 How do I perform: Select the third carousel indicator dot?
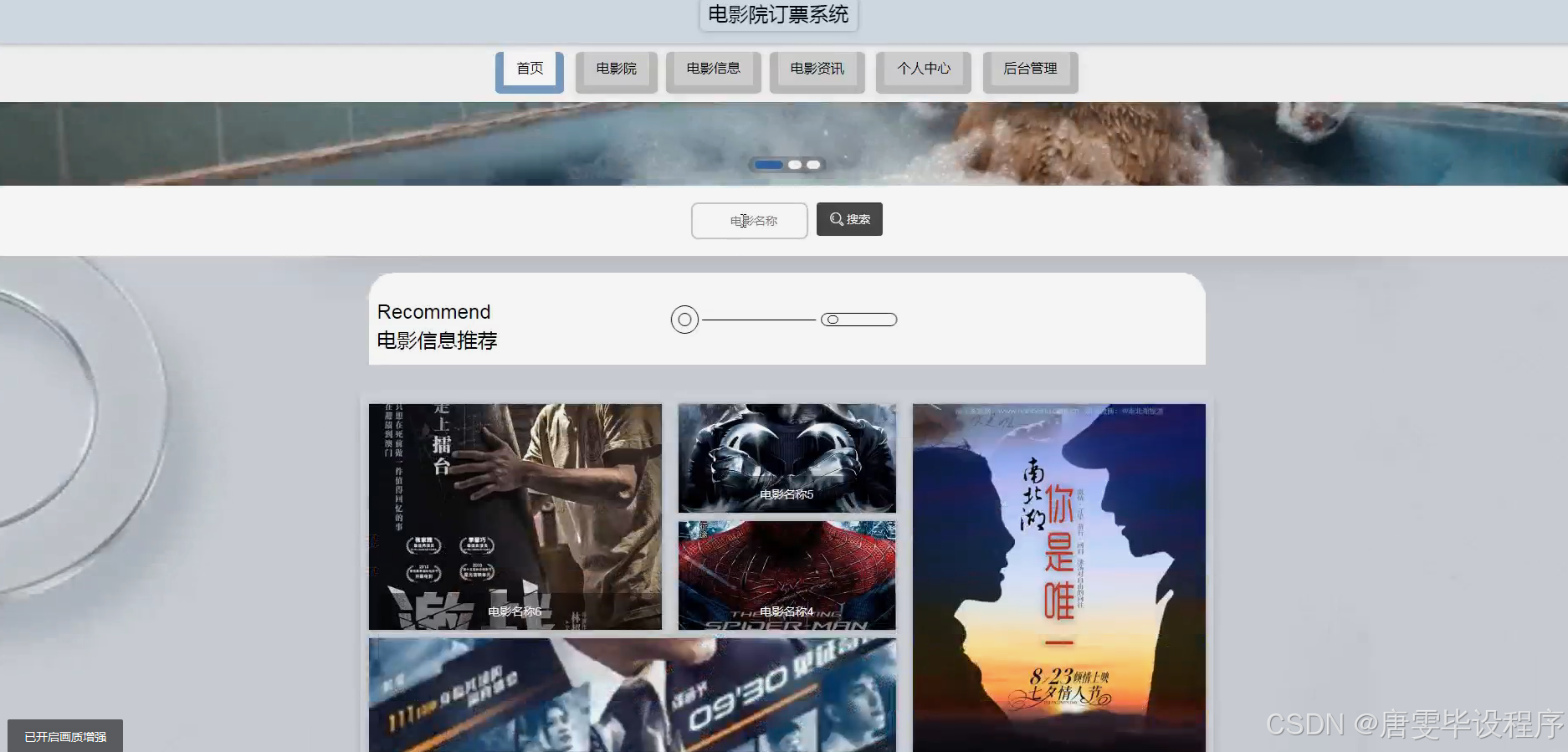(813, 165)
